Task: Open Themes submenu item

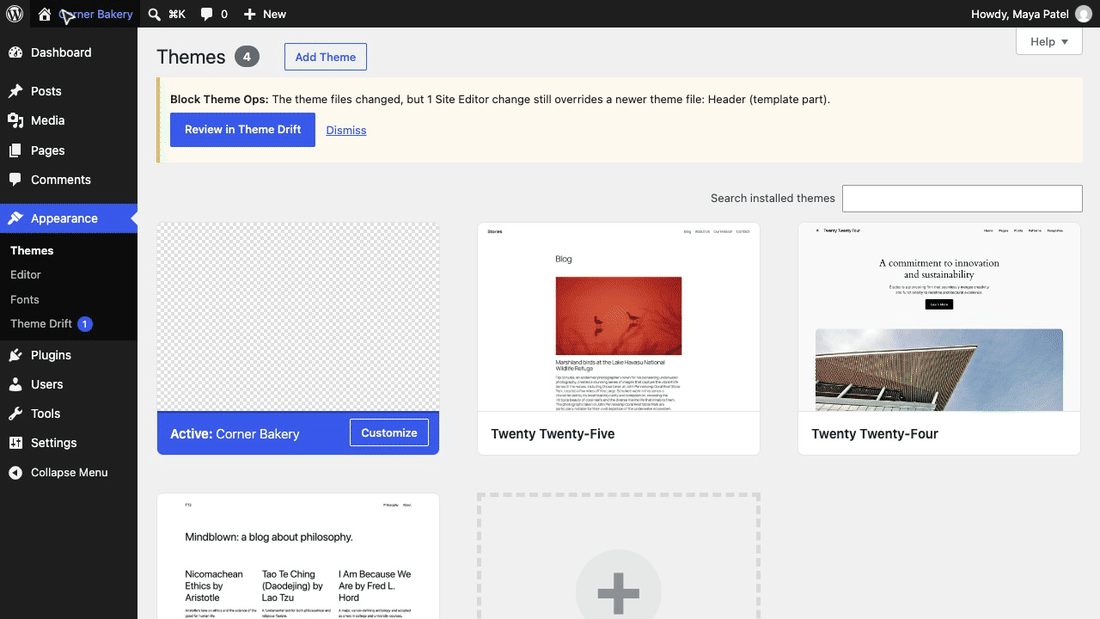Action: (x=32, y=251)
